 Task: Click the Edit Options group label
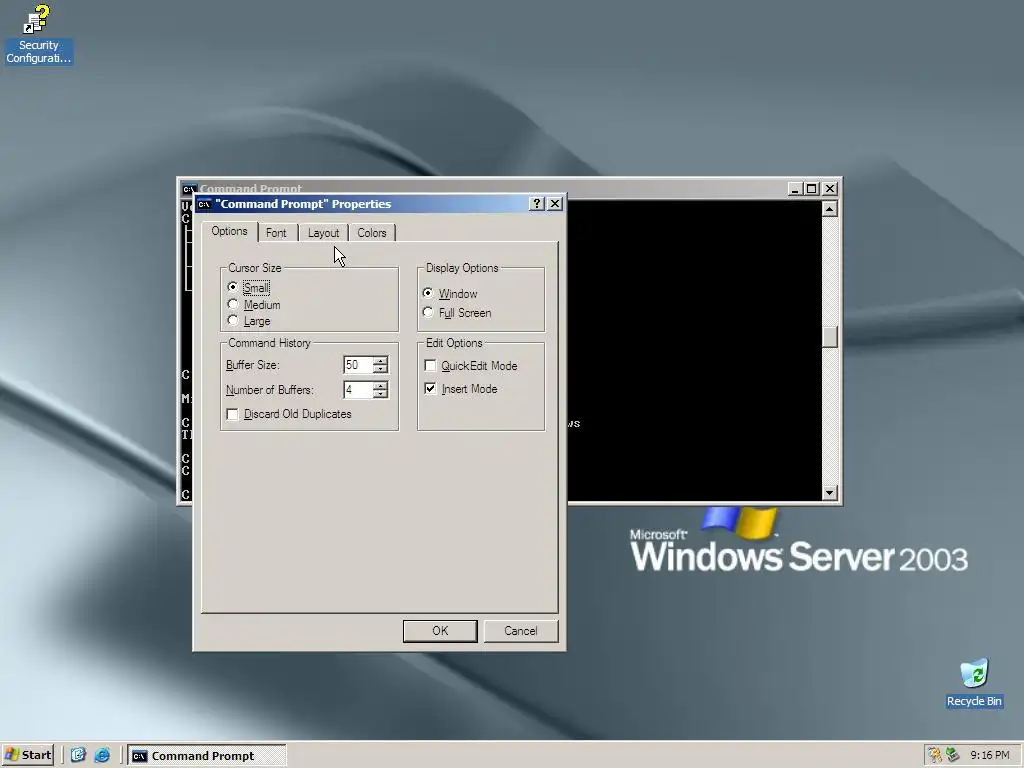[x=454, y=343]
